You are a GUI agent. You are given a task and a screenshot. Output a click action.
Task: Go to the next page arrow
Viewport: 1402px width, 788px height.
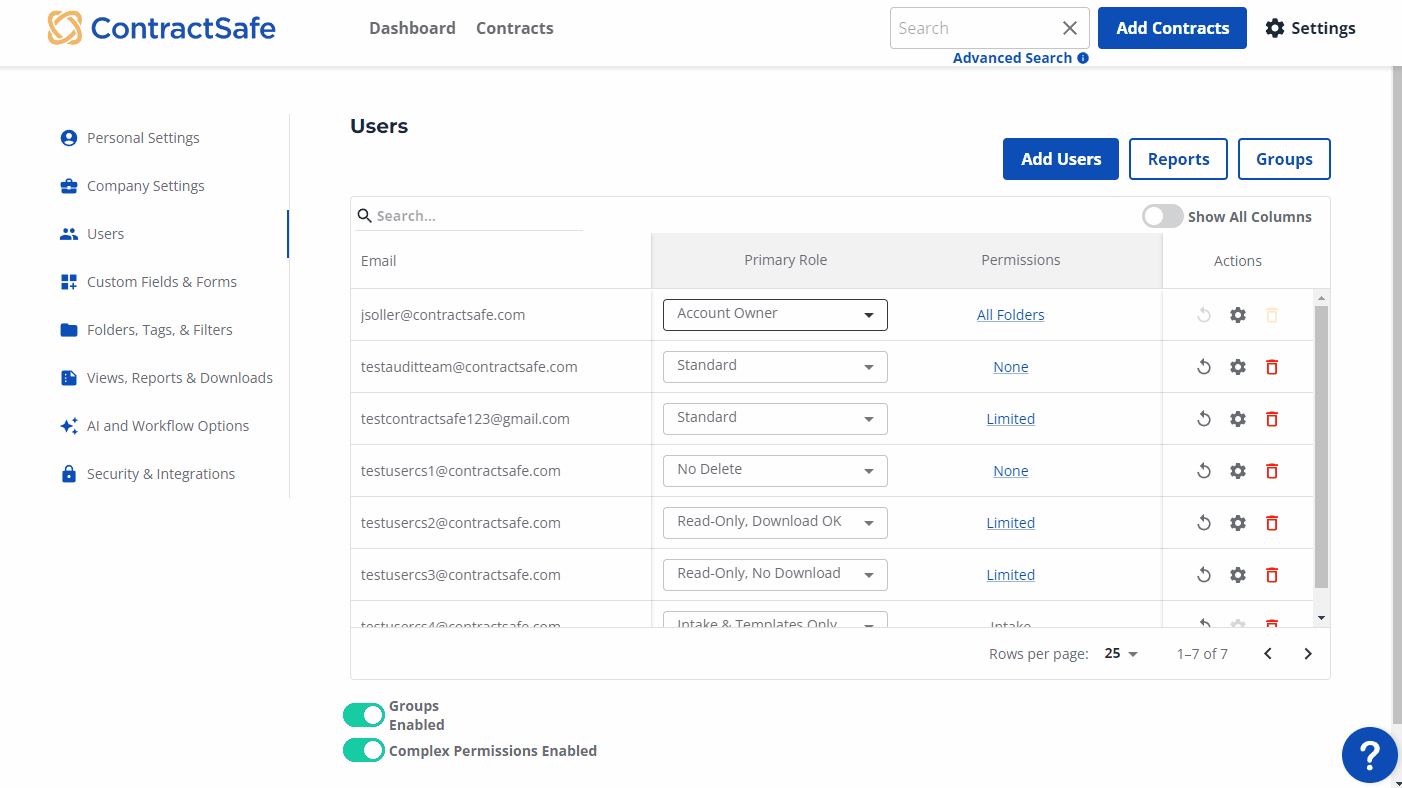point(1308,654)
